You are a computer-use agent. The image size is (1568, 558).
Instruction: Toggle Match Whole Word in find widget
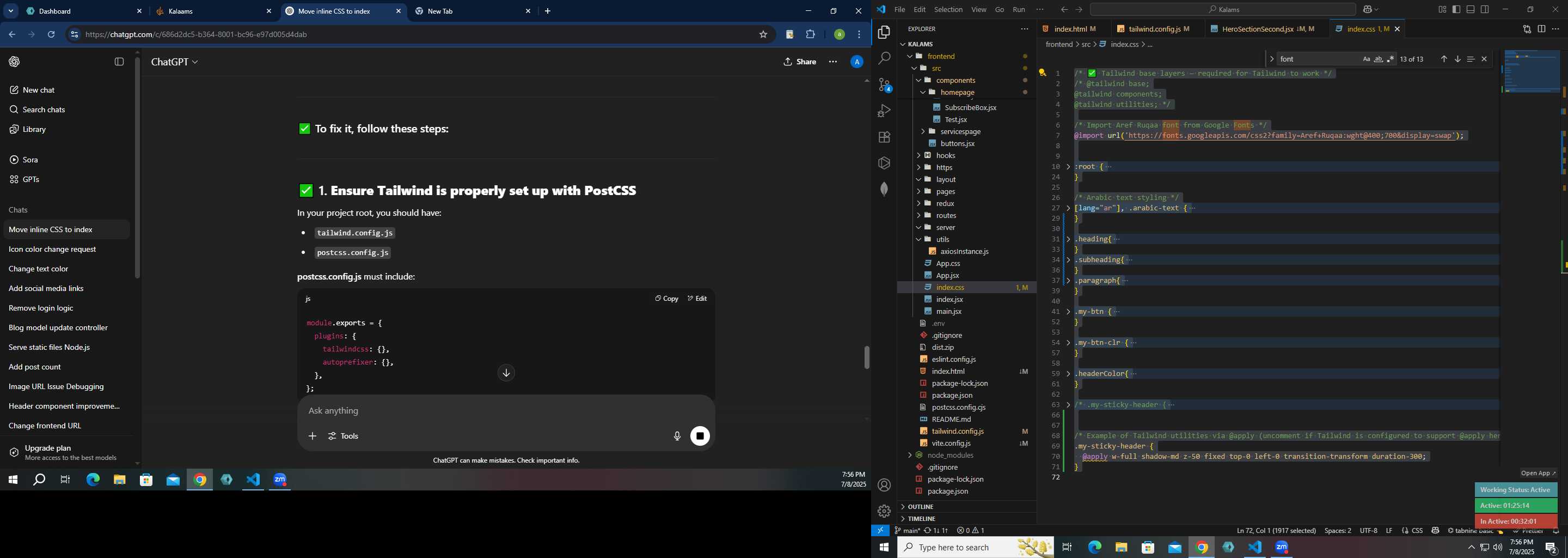point(1379,59)
